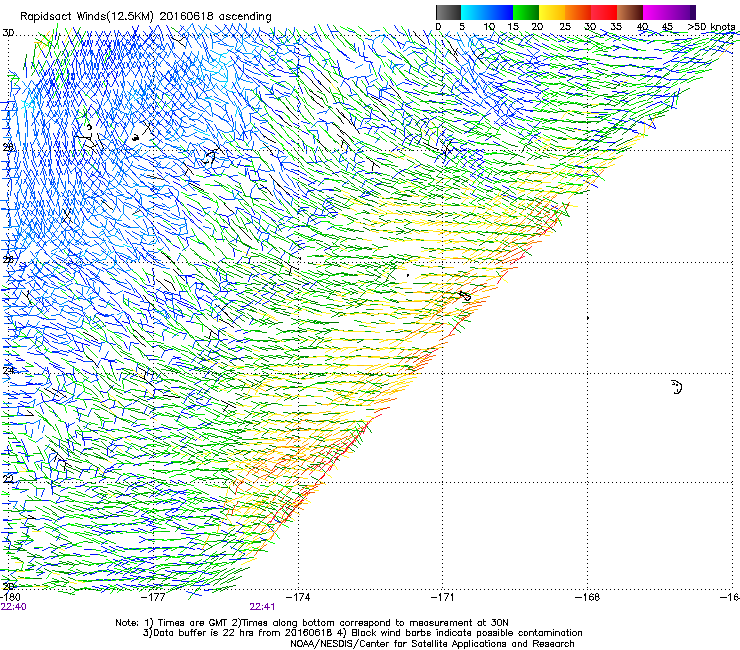Click the latitude label '30'
Screen dimensions: 740x650
8,34
